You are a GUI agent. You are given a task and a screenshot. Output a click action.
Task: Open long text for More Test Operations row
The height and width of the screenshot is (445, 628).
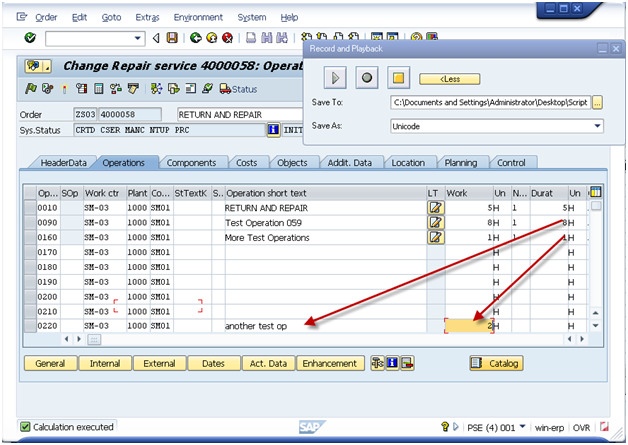[436, 237]
